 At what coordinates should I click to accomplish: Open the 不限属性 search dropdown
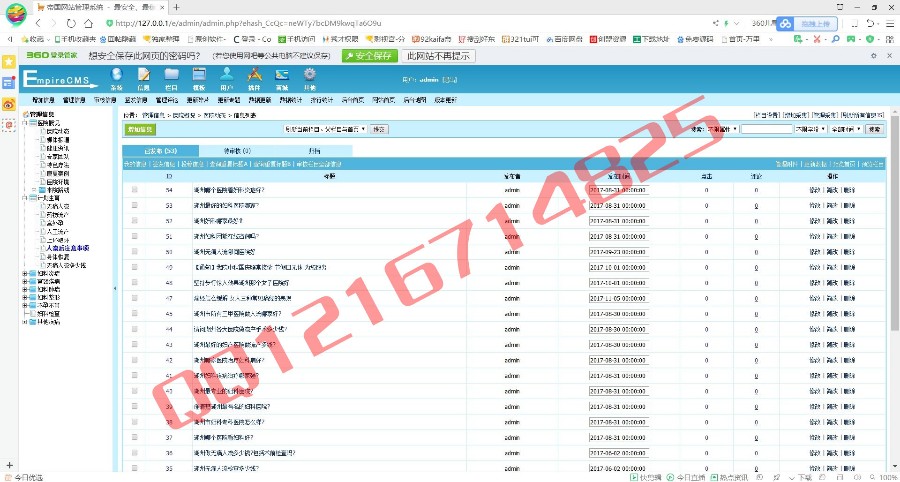point(722,129)
